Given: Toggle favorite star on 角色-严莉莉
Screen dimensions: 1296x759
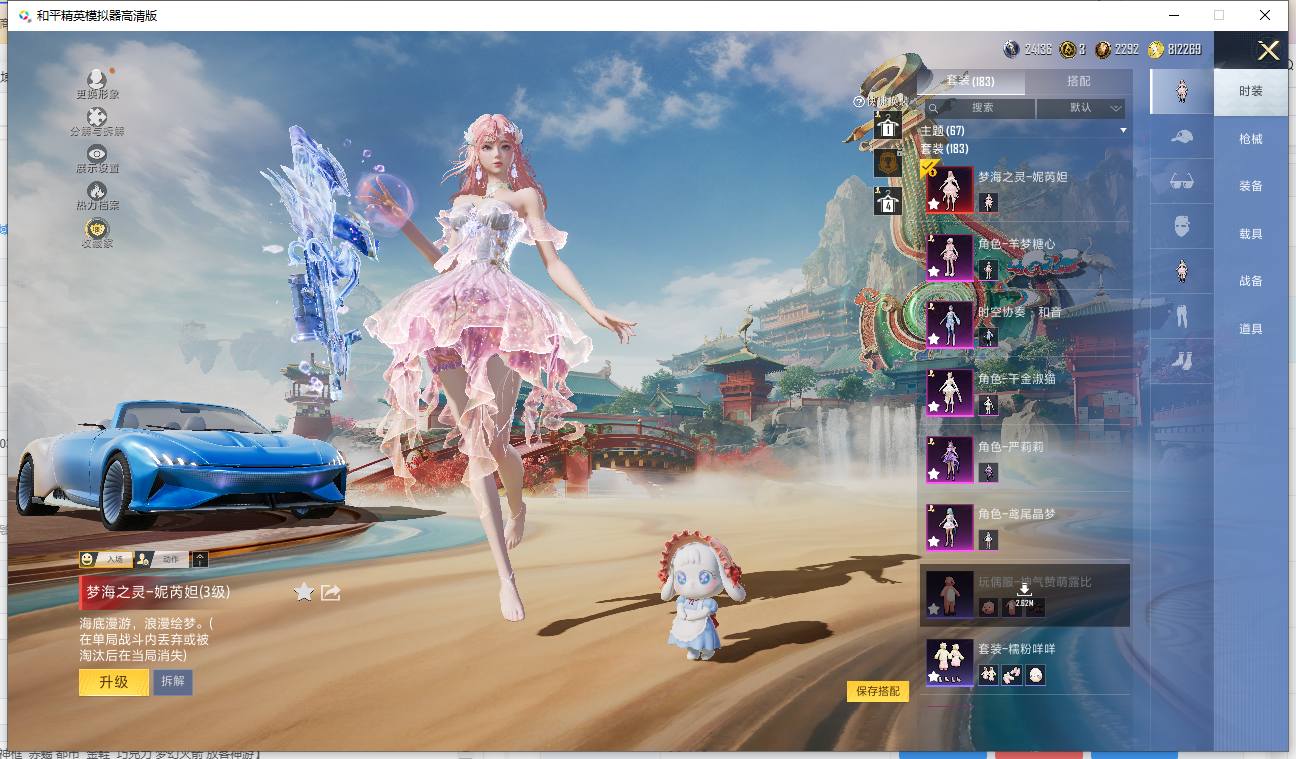Looking at the screenshot, I should click(934, 474).
